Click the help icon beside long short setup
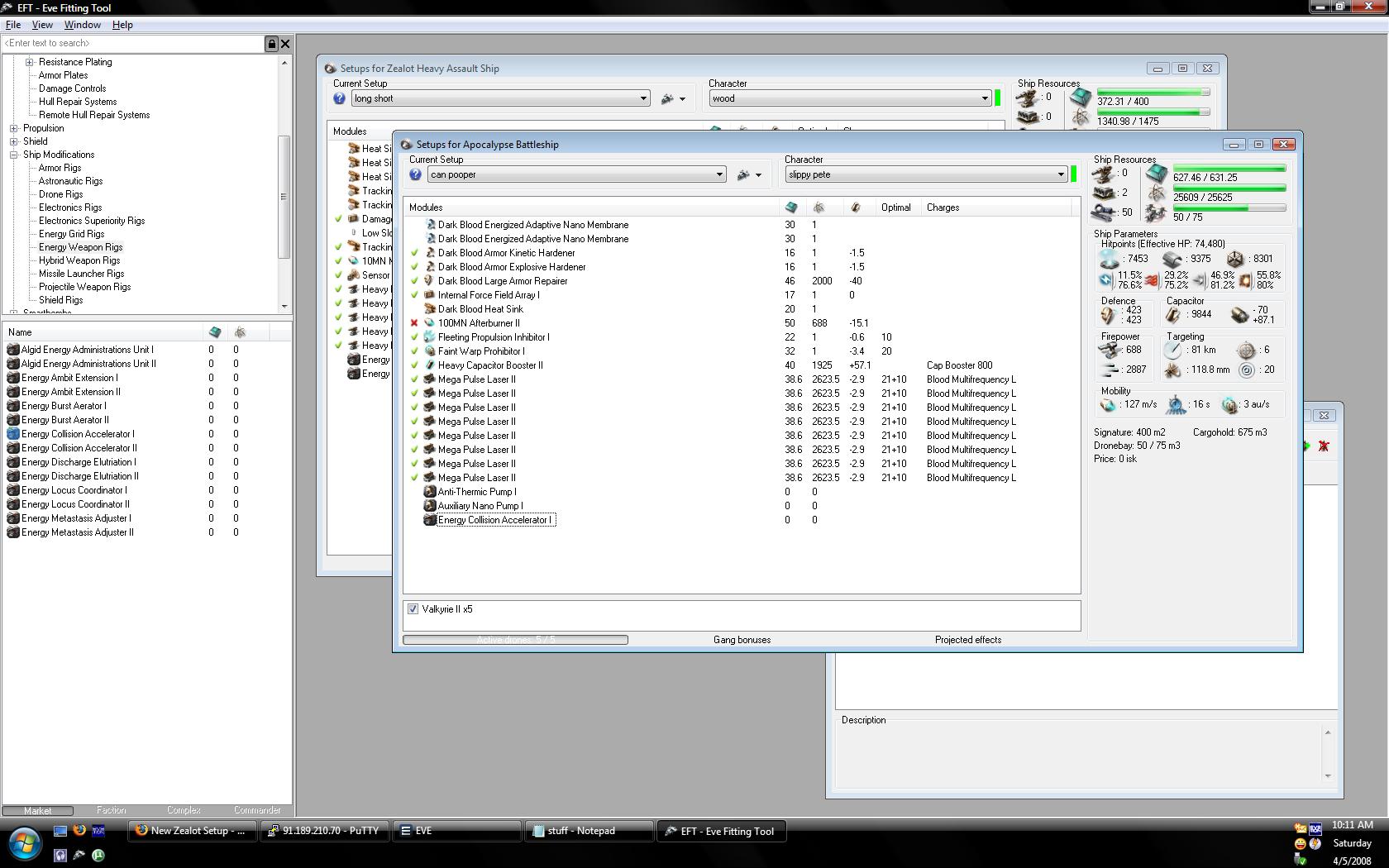 [x=339, y=98]
